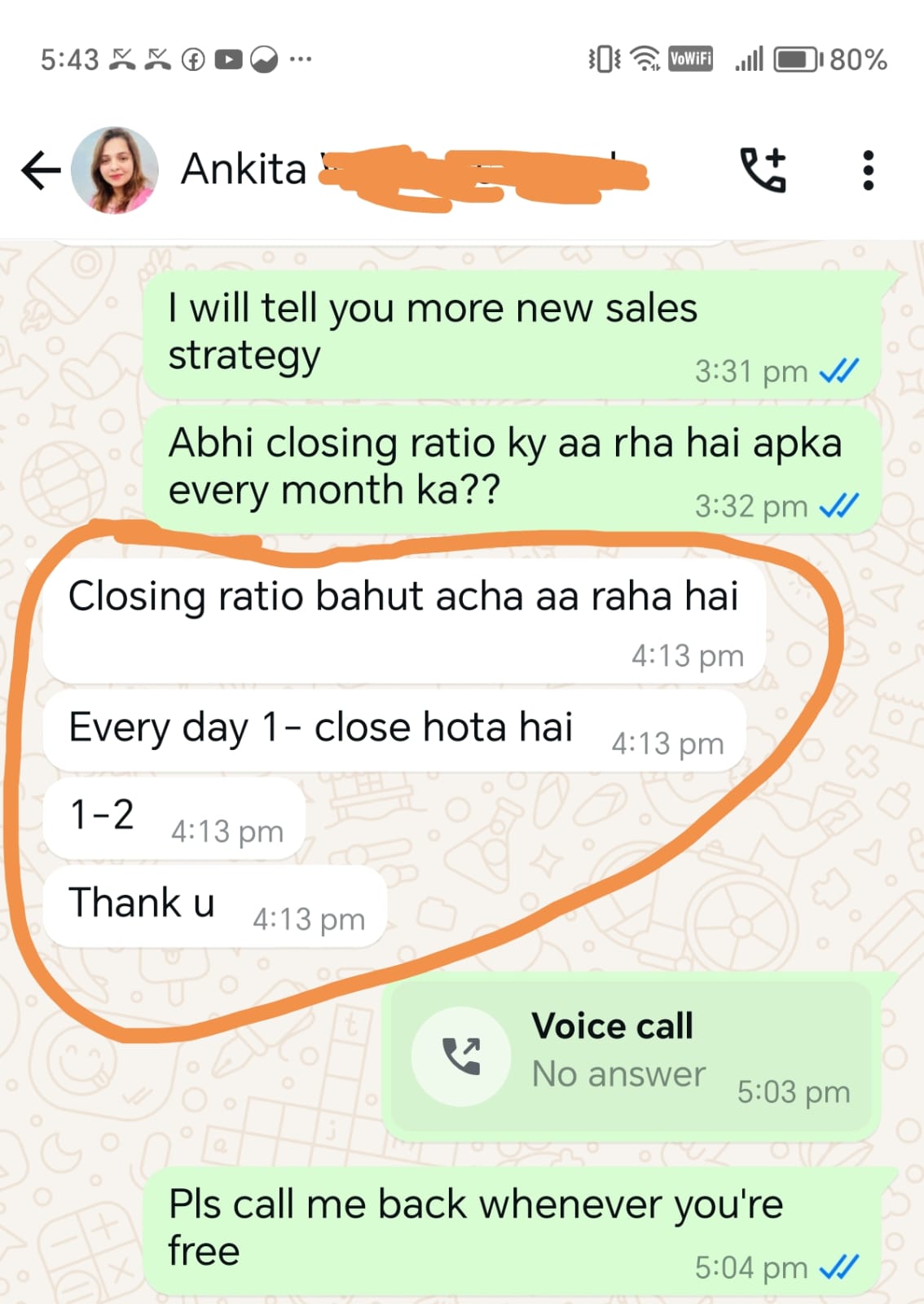Select the 'Thank u' message bubble

(x=215, y=906)
